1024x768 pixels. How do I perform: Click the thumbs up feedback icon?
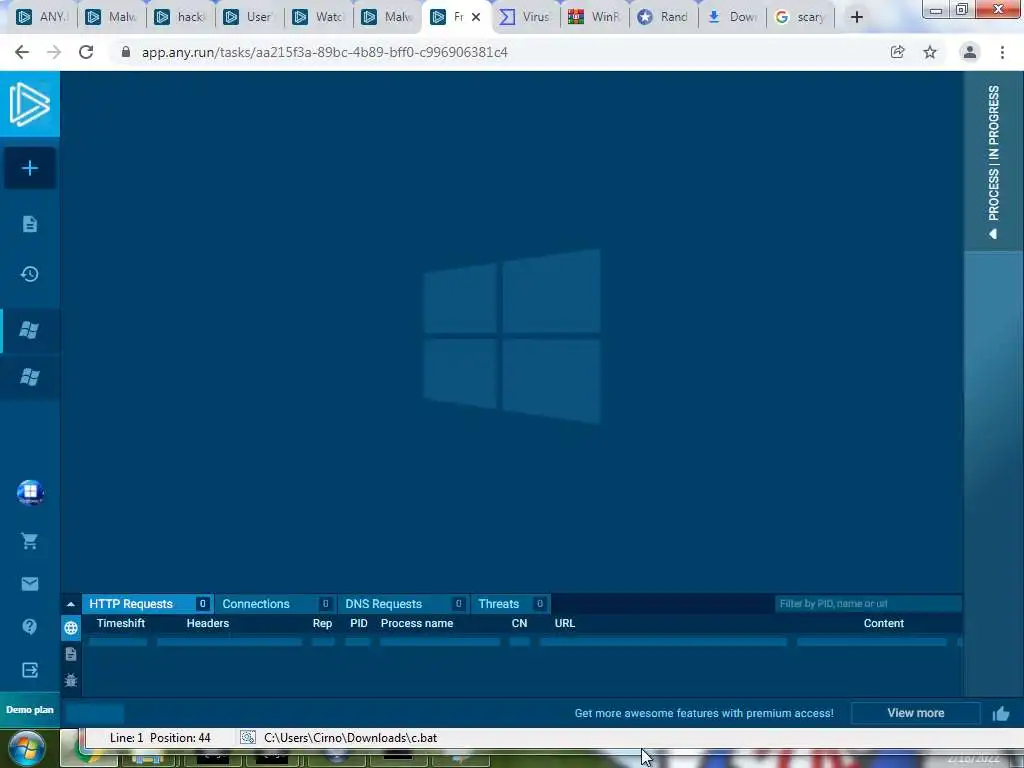tap(1001, 714)
